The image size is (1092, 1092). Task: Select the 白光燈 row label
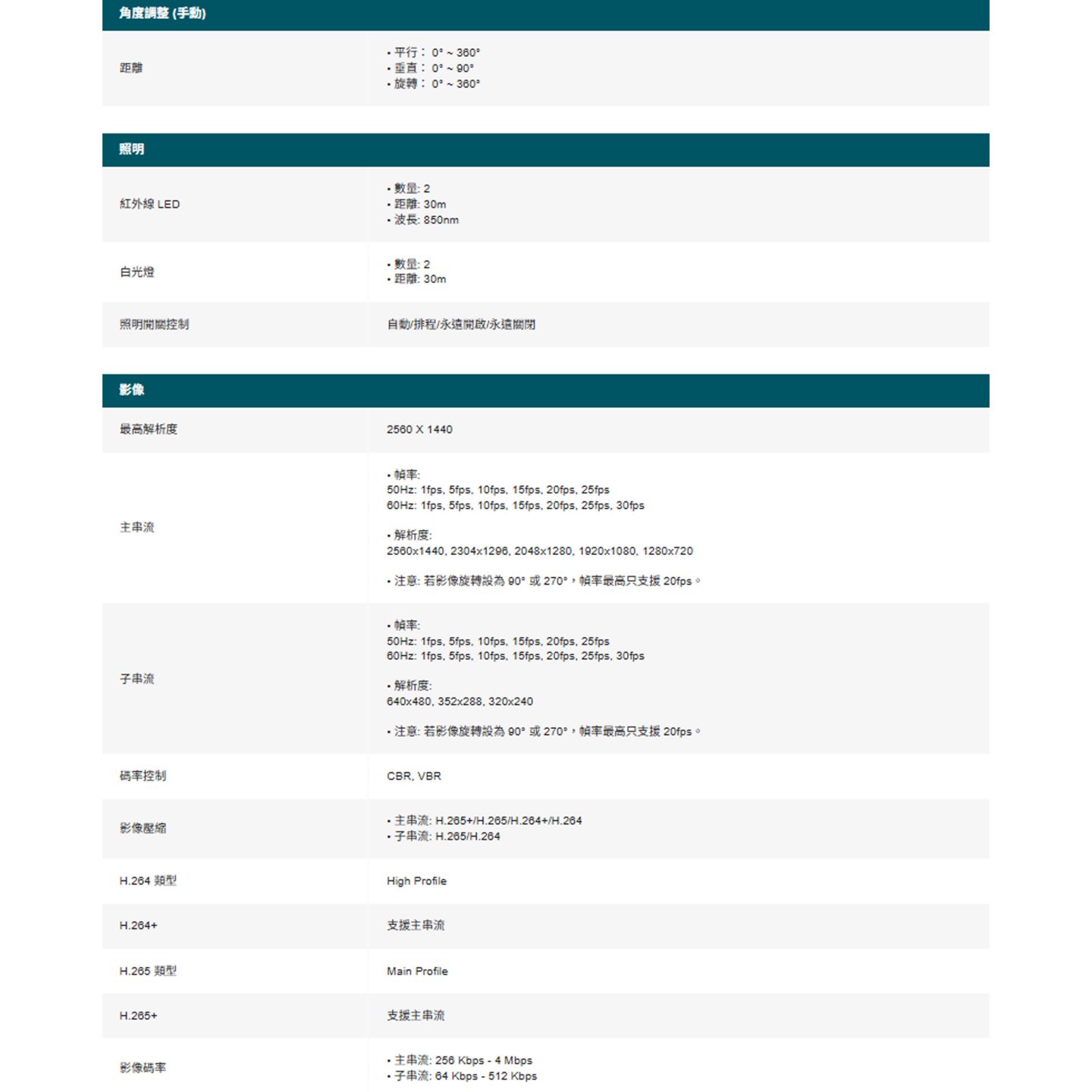pyautogui.click(x=136, y=271)
